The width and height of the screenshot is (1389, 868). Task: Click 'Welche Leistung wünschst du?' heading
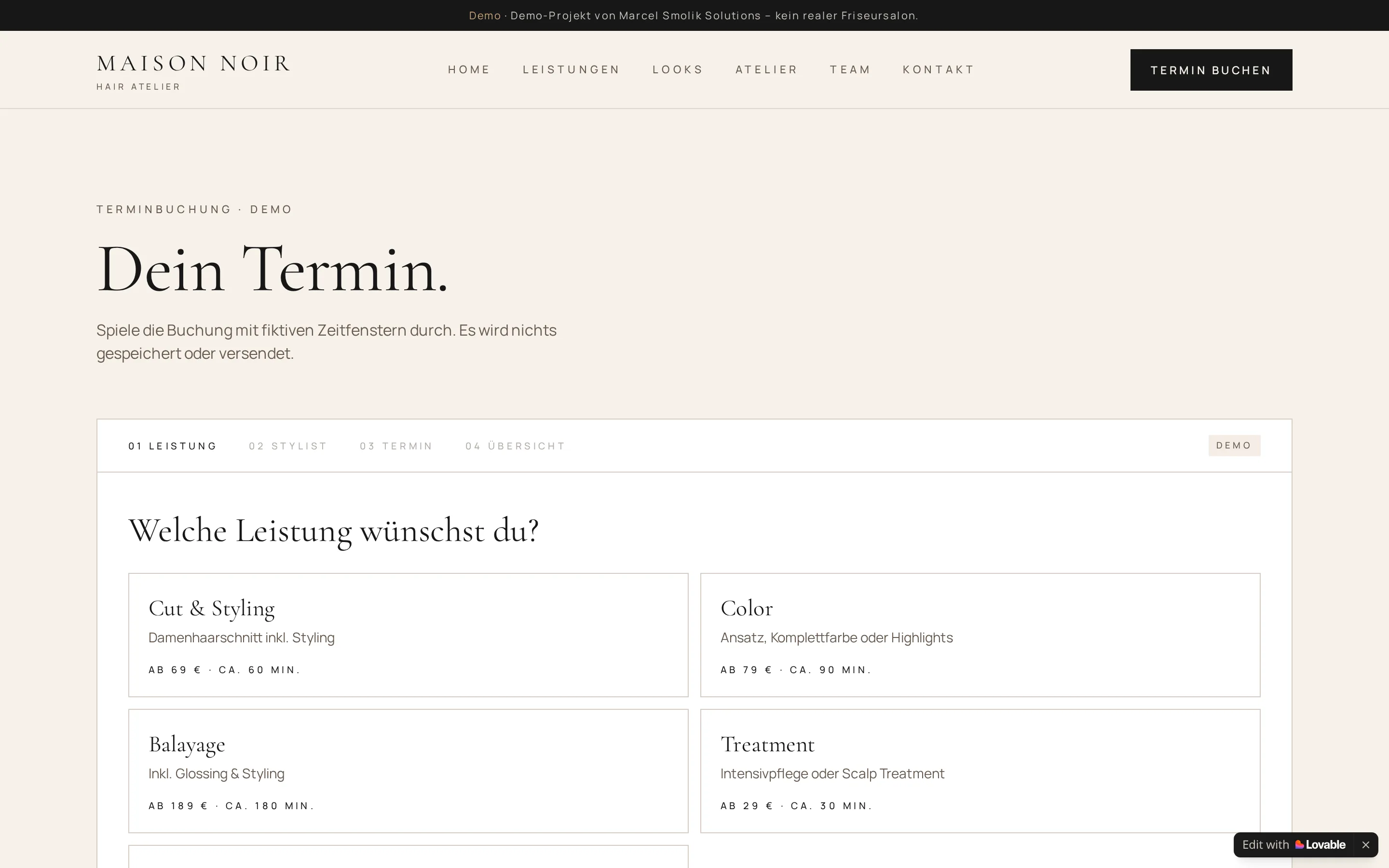[333, 530]
